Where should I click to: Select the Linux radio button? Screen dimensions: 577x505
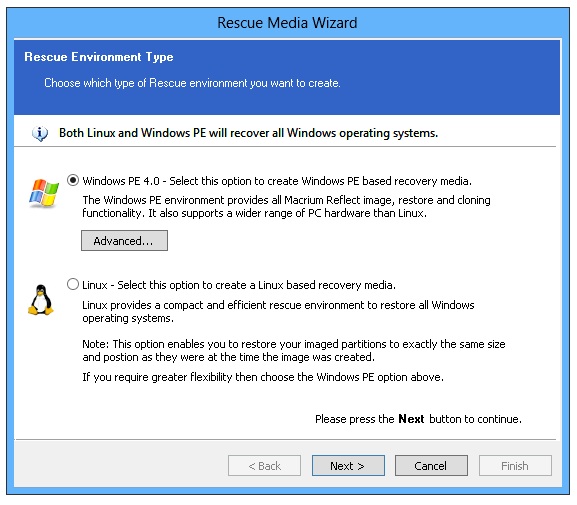73,285
